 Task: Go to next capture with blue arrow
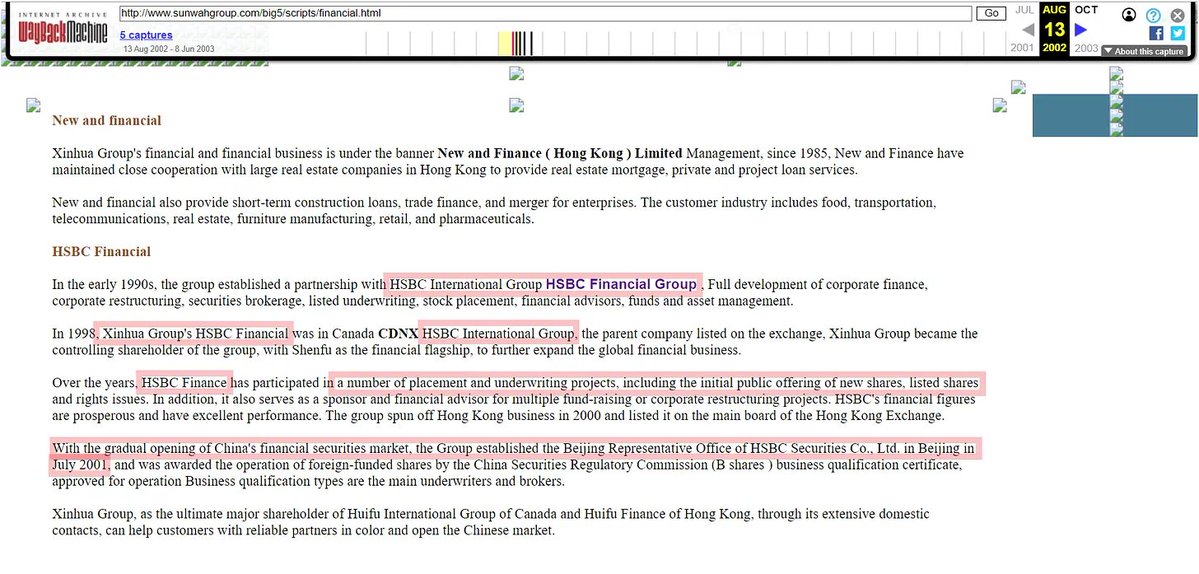[1080, 30]
